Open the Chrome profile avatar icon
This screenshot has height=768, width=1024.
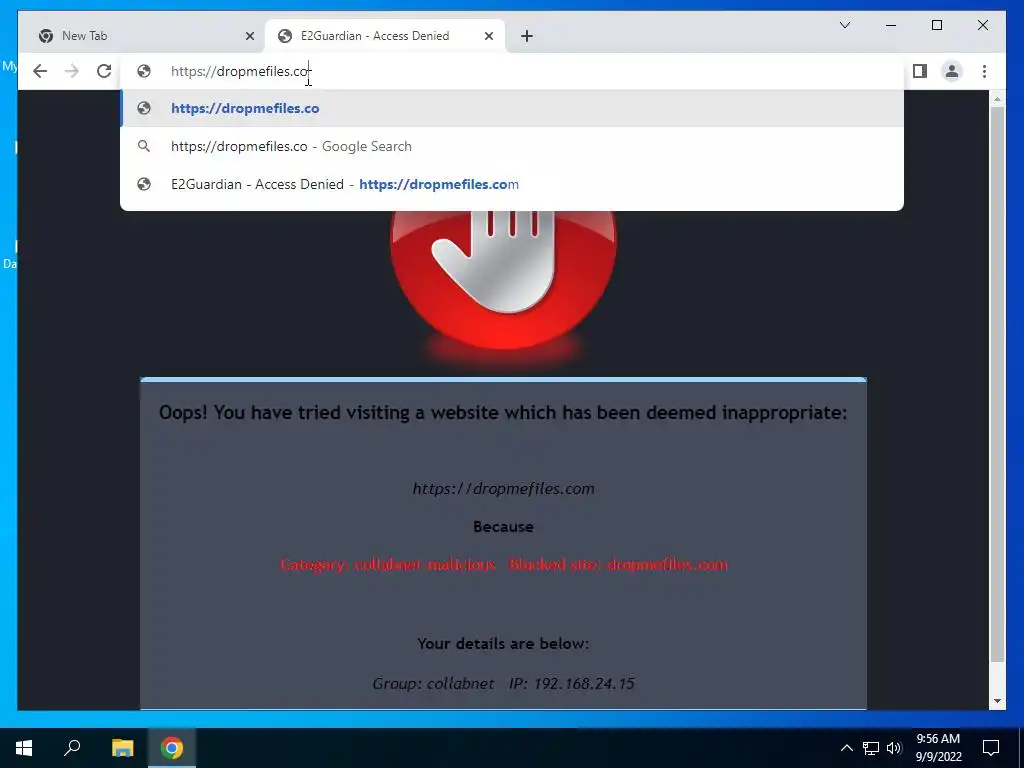[x=952, y=71]
